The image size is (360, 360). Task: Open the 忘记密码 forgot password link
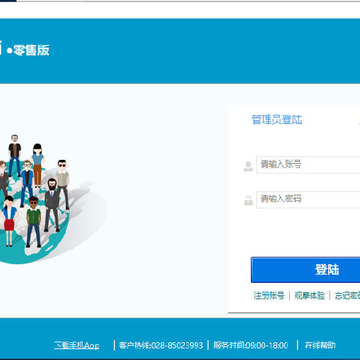[347, 295]
